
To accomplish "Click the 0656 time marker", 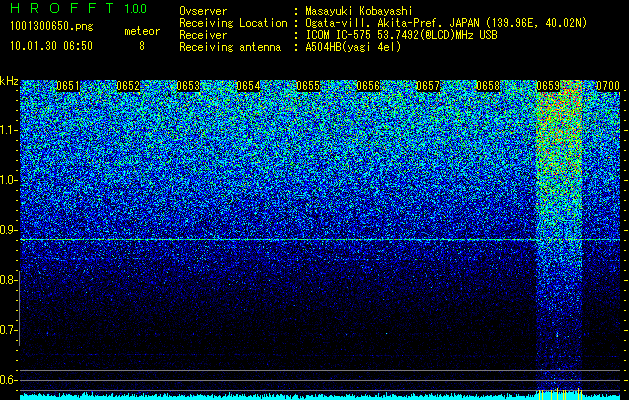I will point(368,86).
